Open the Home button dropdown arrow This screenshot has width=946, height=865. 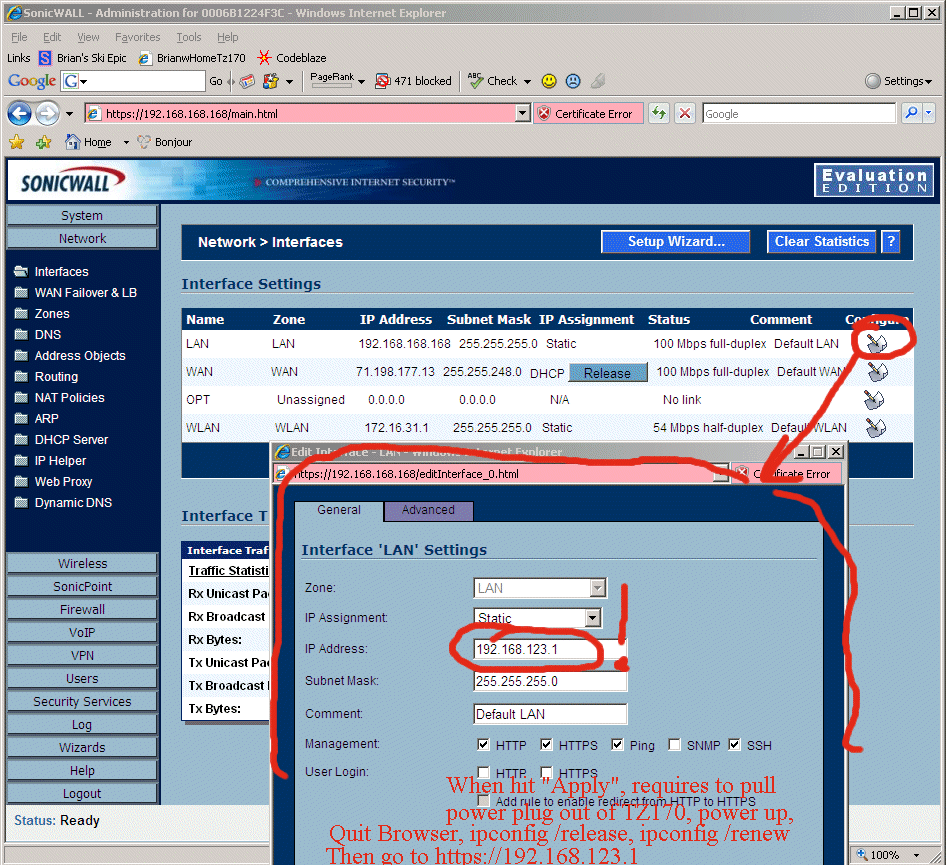coord(126,142)
